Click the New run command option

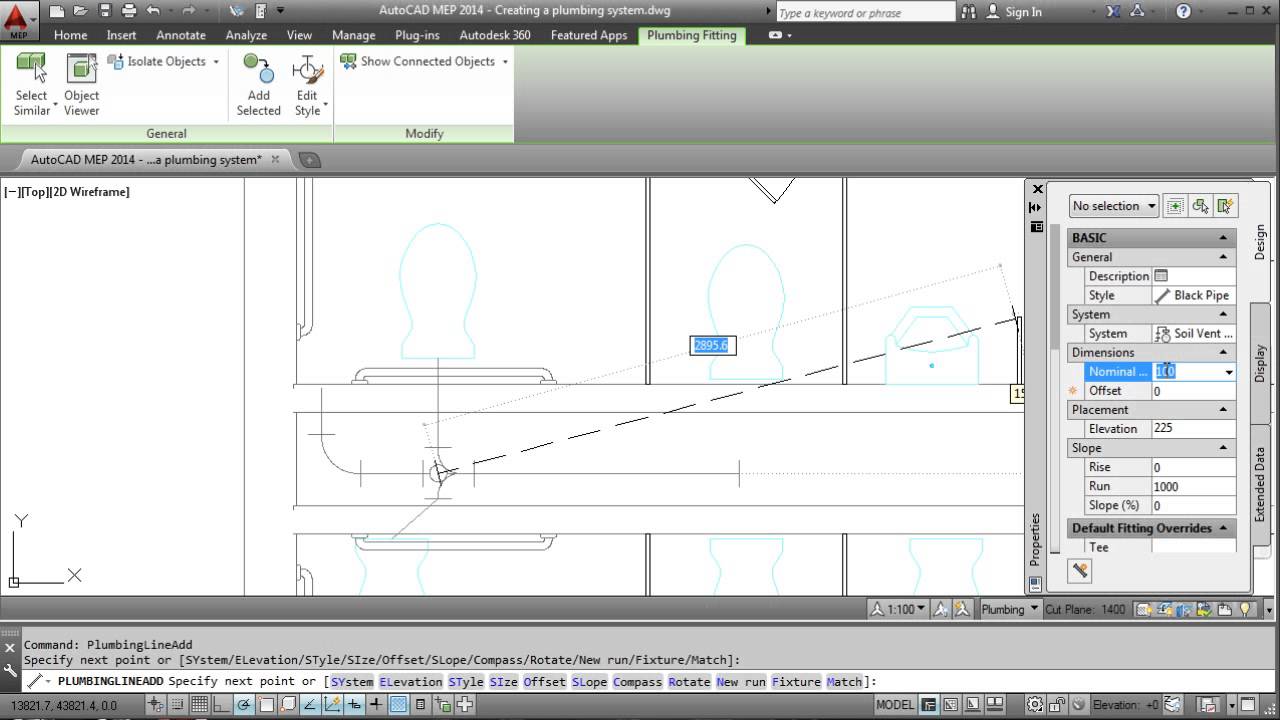pyautogui.click(x=741, y=682)
